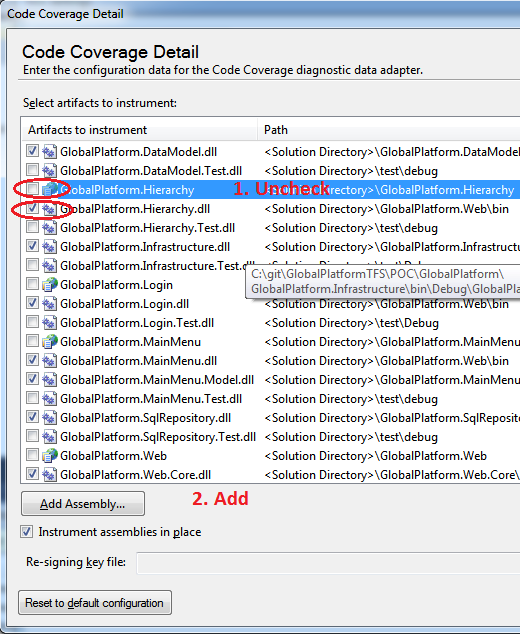Check the GlobalPlatform.Hierarchy project checkbox

(32, 189)
